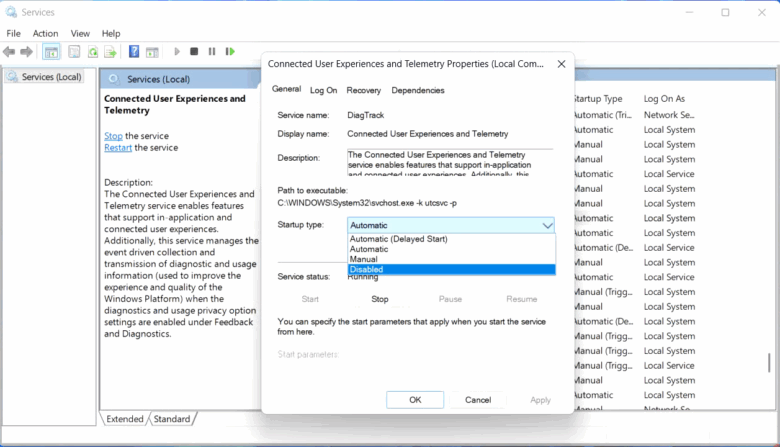This screenshot has width=780, height=447.
Task: Click the Show/Hide Action Pane toolbar icon
Action: coord(150,51)
